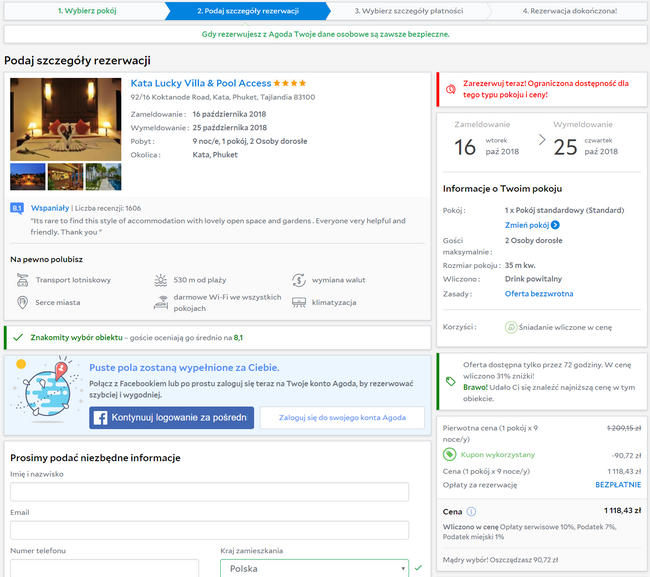Open the Kraj zamieszkania dropdown showing Polska
The image size is (650, 577).
click(314, 568)
